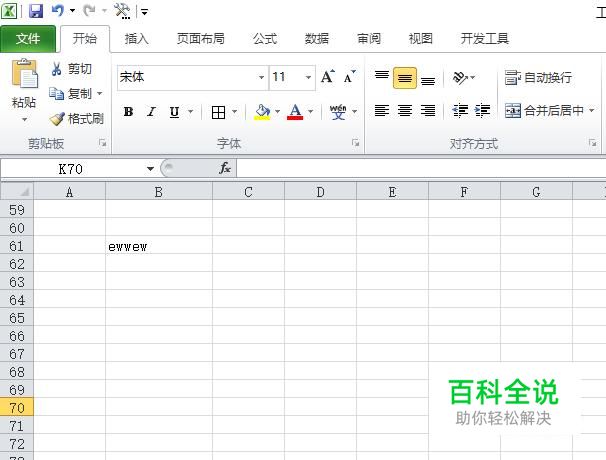The image size is (606, 460).
Task: Select row 70 header
Action: [x=17, y=407]
